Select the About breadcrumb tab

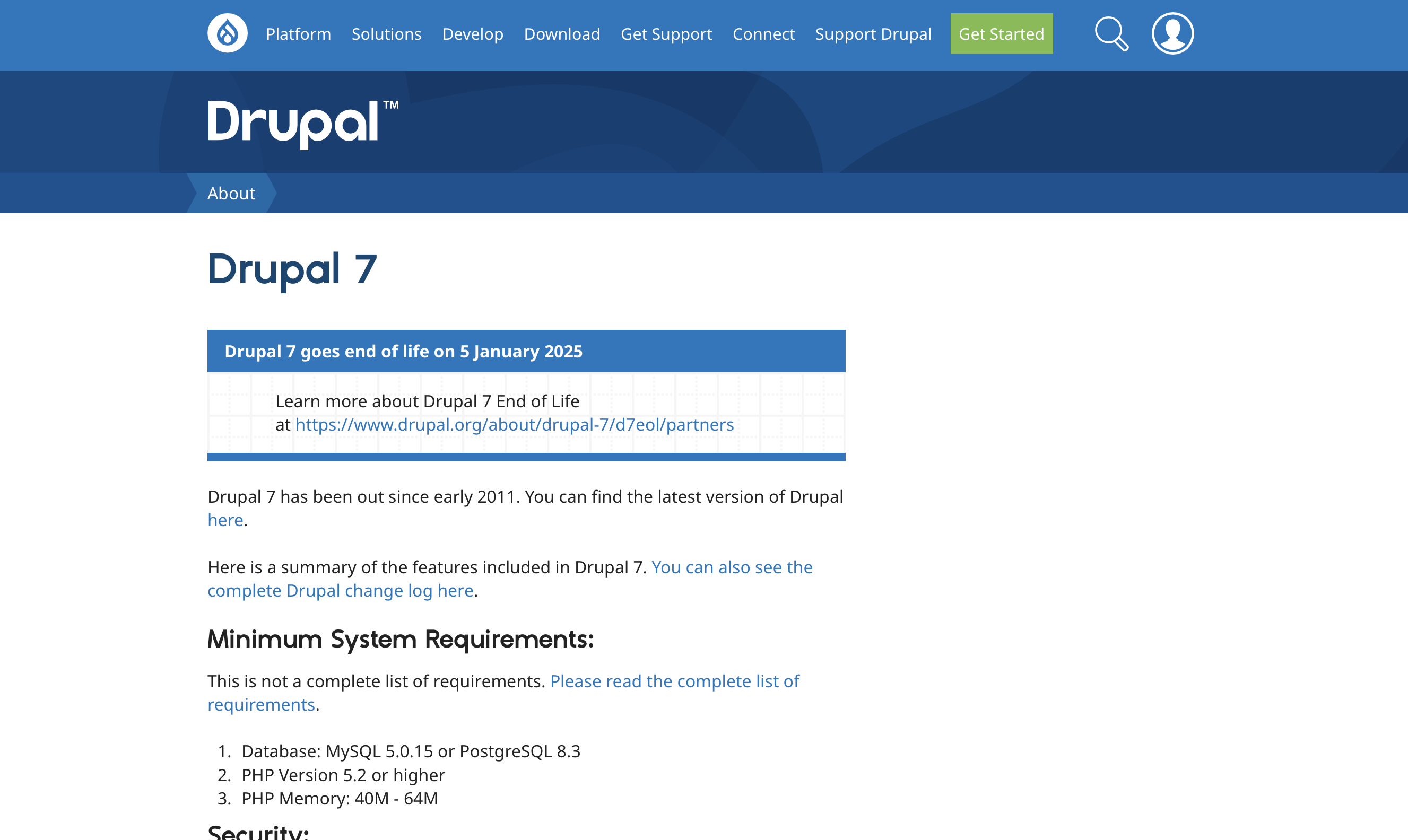[231, 193]
